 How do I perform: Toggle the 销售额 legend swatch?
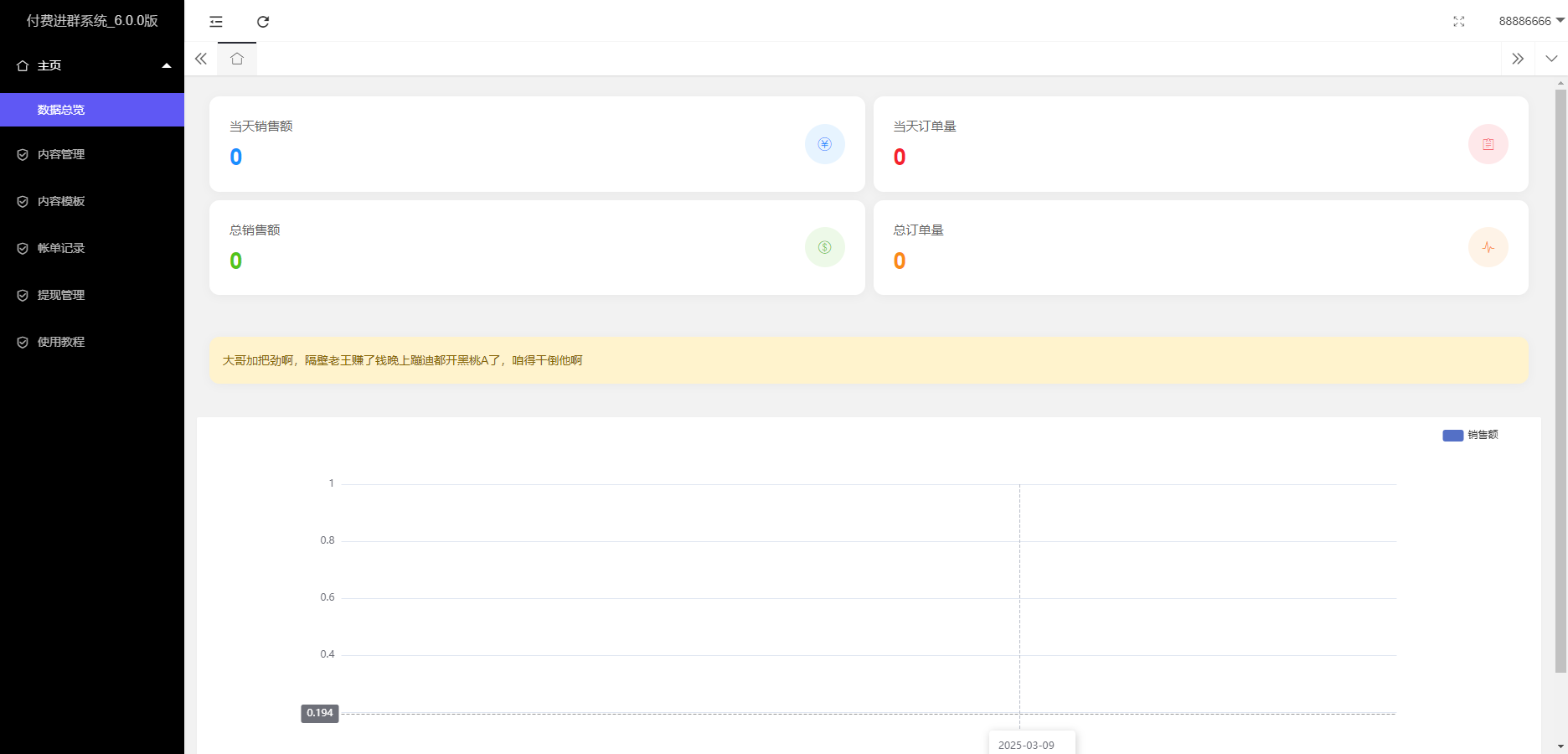coord(1453,436)
